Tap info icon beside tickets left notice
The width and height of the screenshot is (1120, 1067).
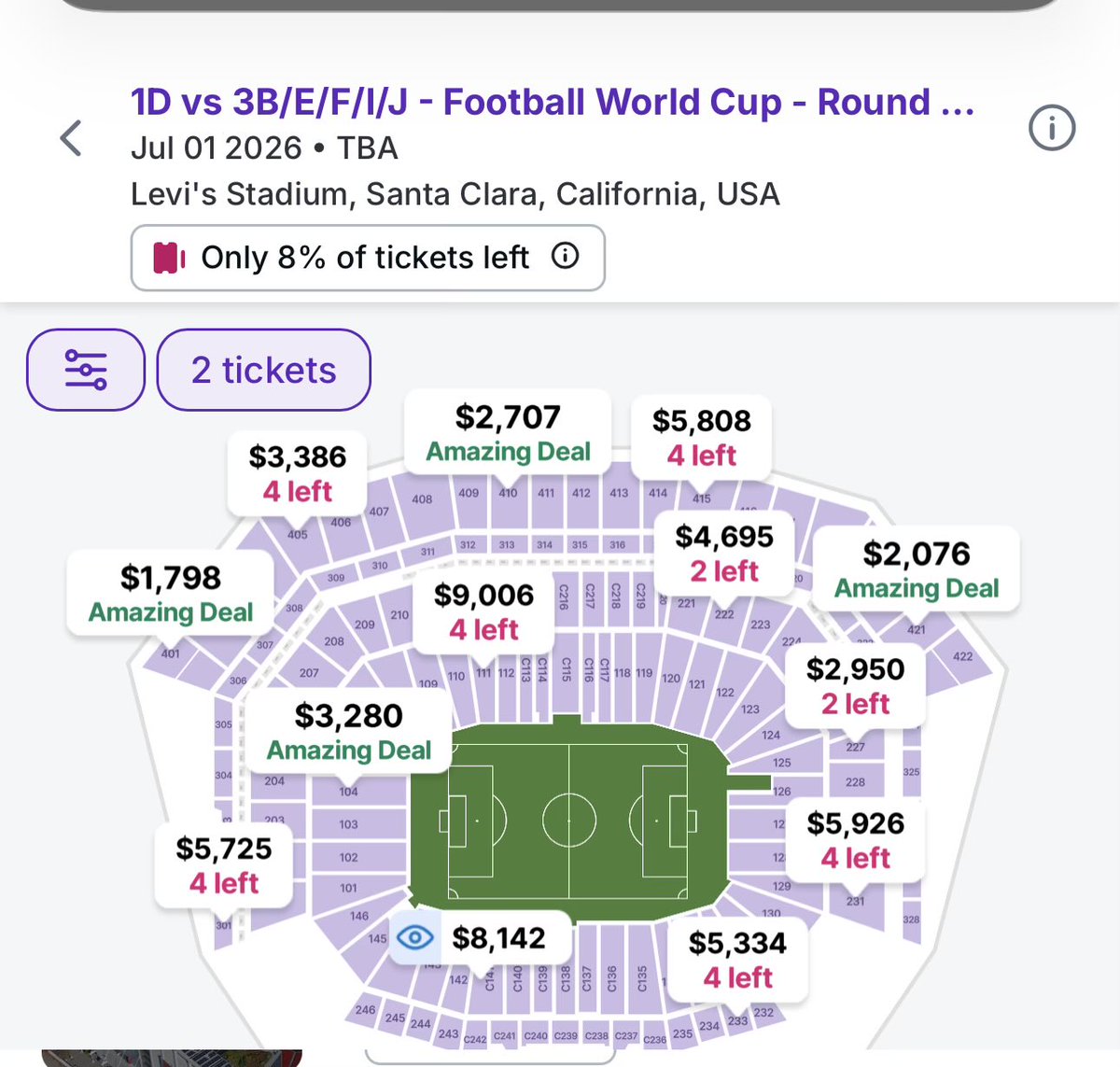565,256
